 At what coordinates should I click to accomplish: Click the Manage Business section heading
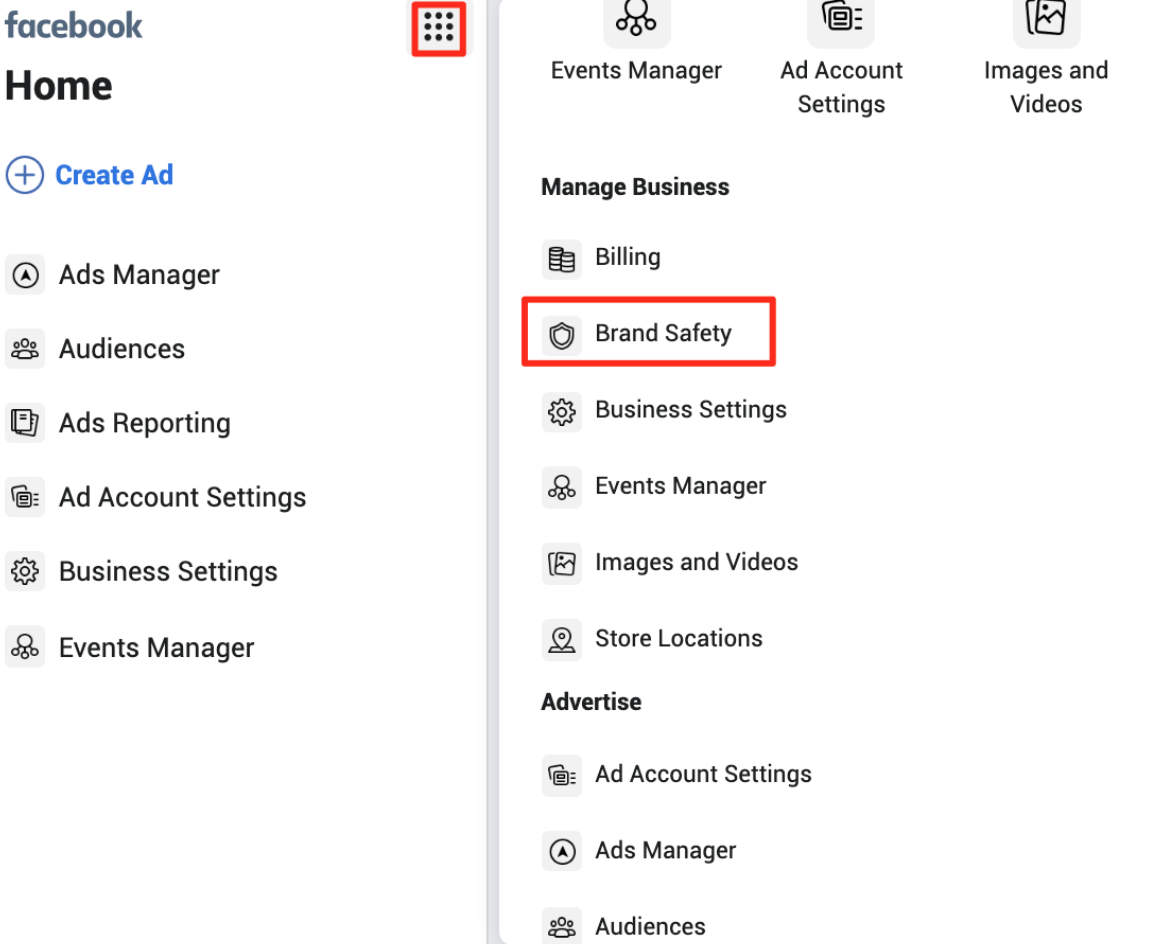pyautogui.click(x=635, y=187)
